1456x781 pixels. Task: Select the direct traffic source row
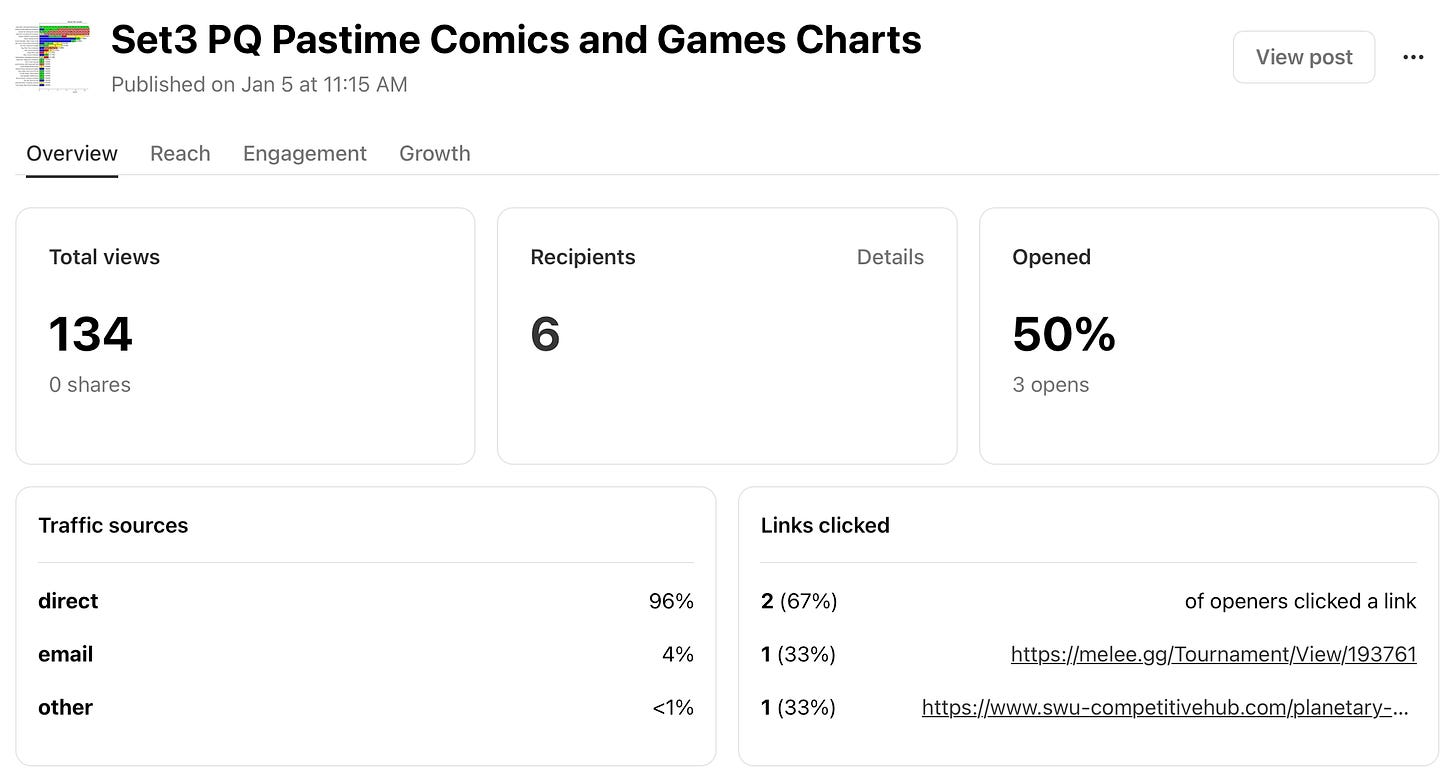tap(365, 602)
